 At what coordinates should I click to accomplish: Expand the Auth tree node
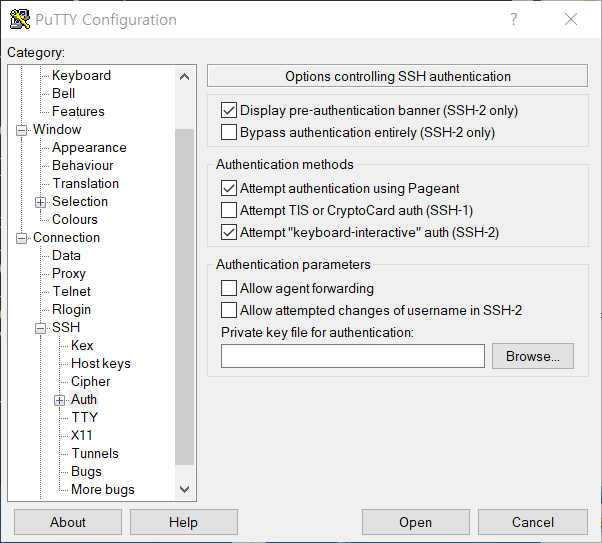pyautogui.click(x=59, y=401)
